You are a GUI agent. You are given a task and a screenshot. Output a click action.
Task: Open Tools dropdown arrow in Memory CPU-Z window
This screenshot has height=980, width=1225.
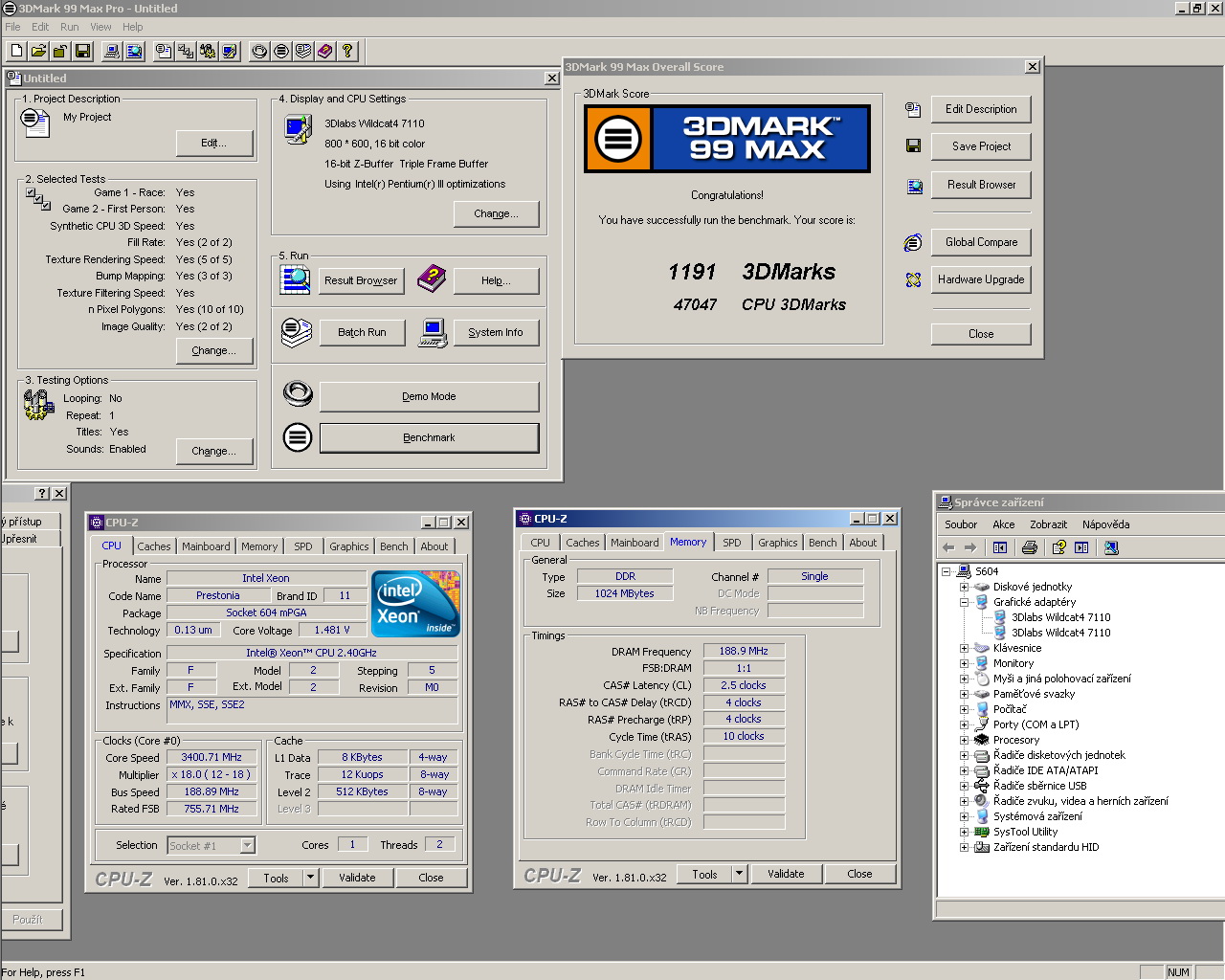pyautogui.click(x=739, y=874)
